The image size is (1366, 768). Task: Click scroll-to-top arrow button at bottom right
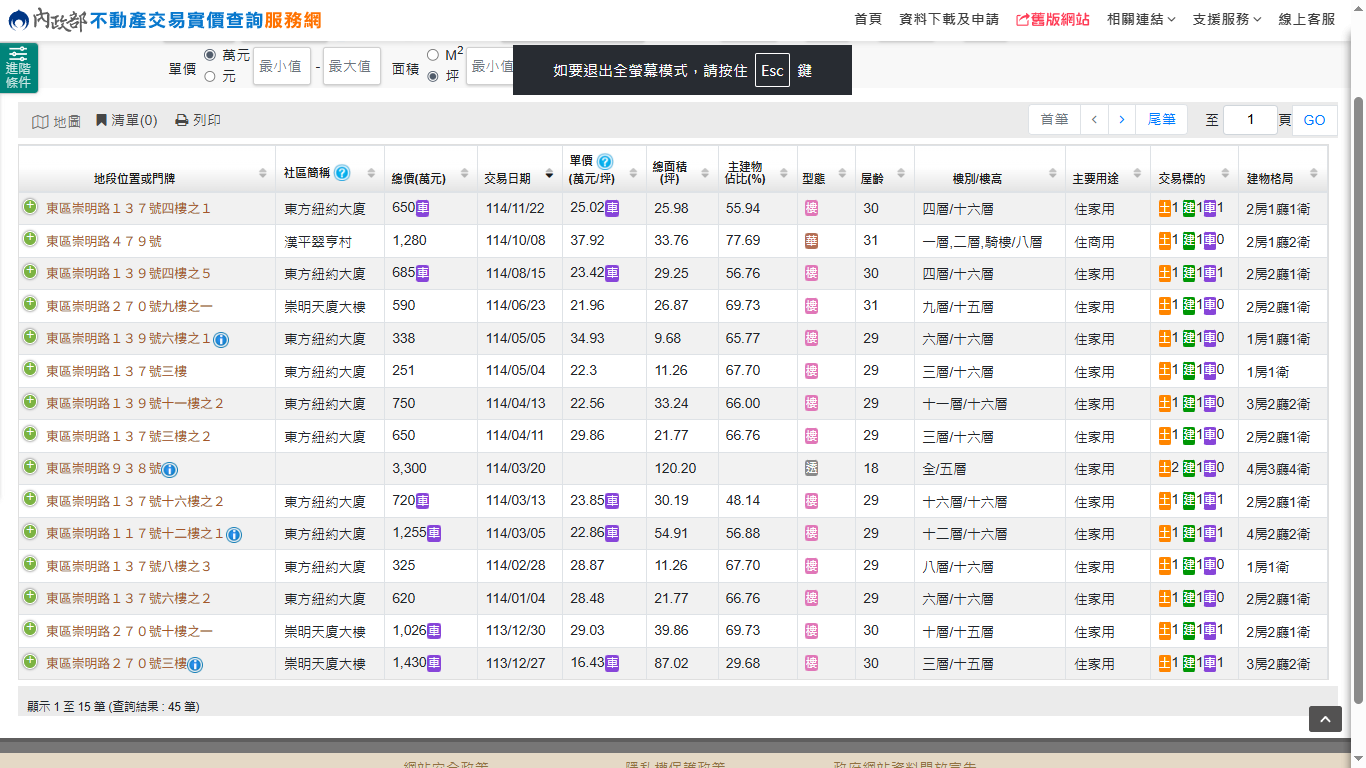pos(1325,719)
